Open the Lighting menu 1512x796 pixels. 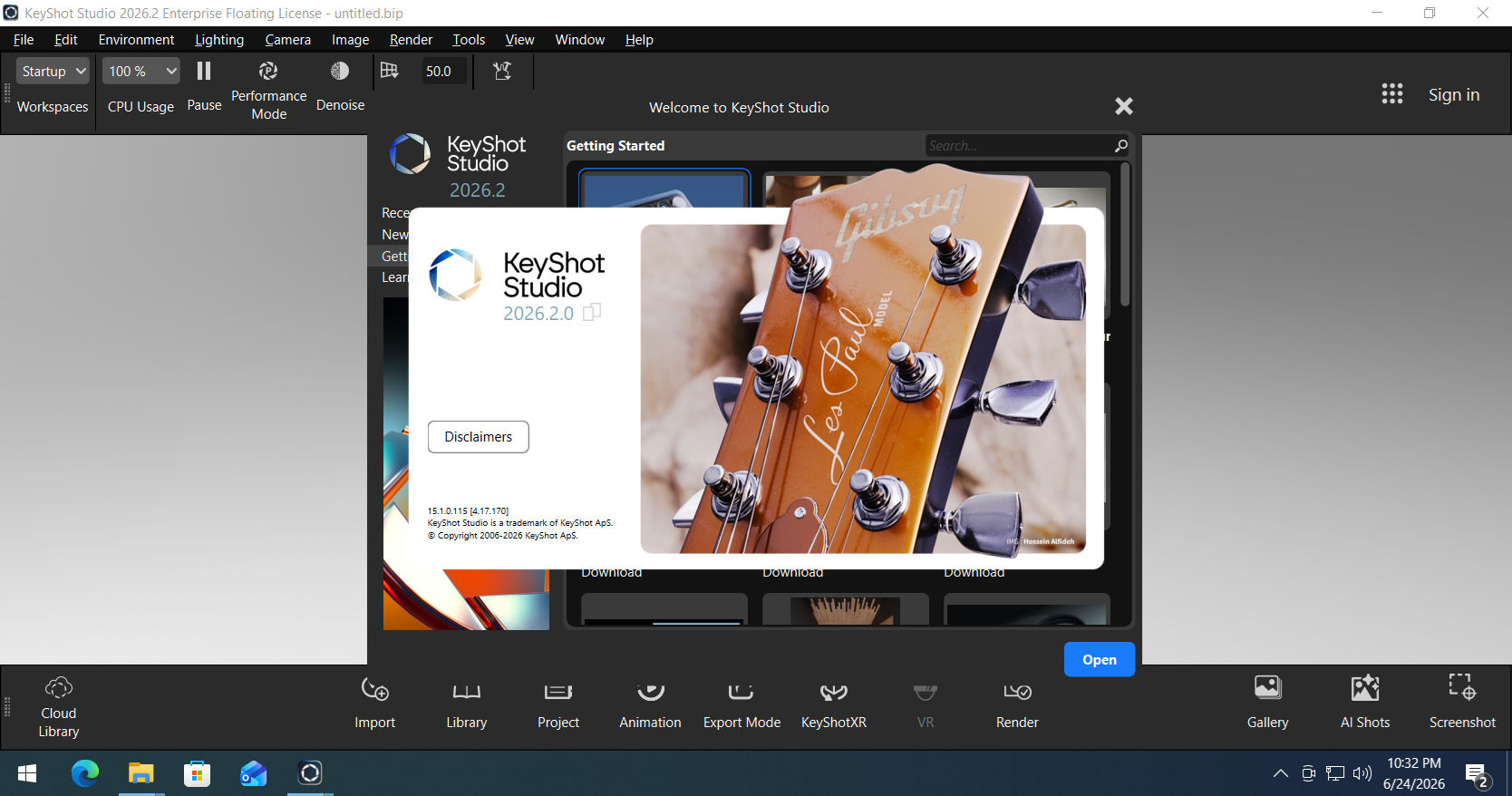coord(219,40)
